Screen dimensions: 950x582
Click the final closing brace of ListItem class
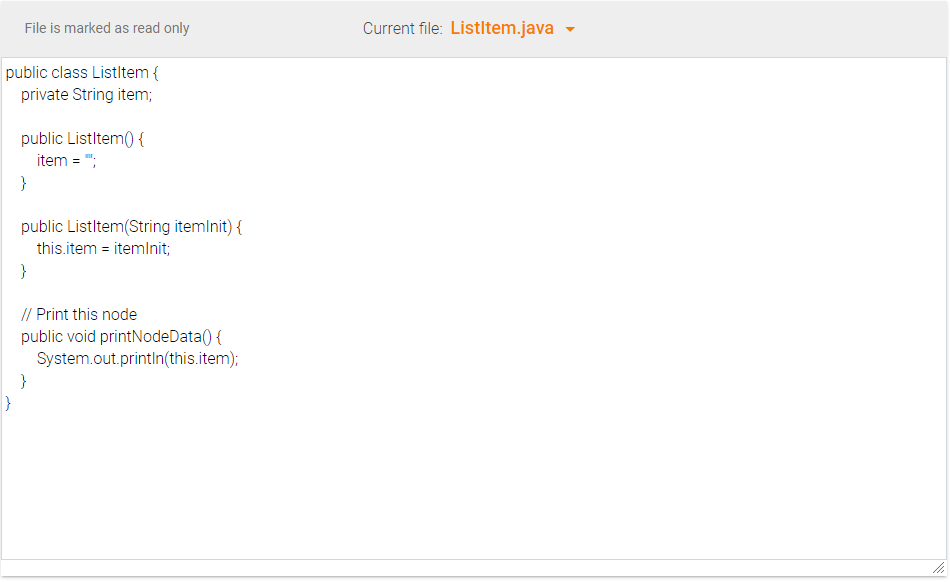tap(7, 402)
